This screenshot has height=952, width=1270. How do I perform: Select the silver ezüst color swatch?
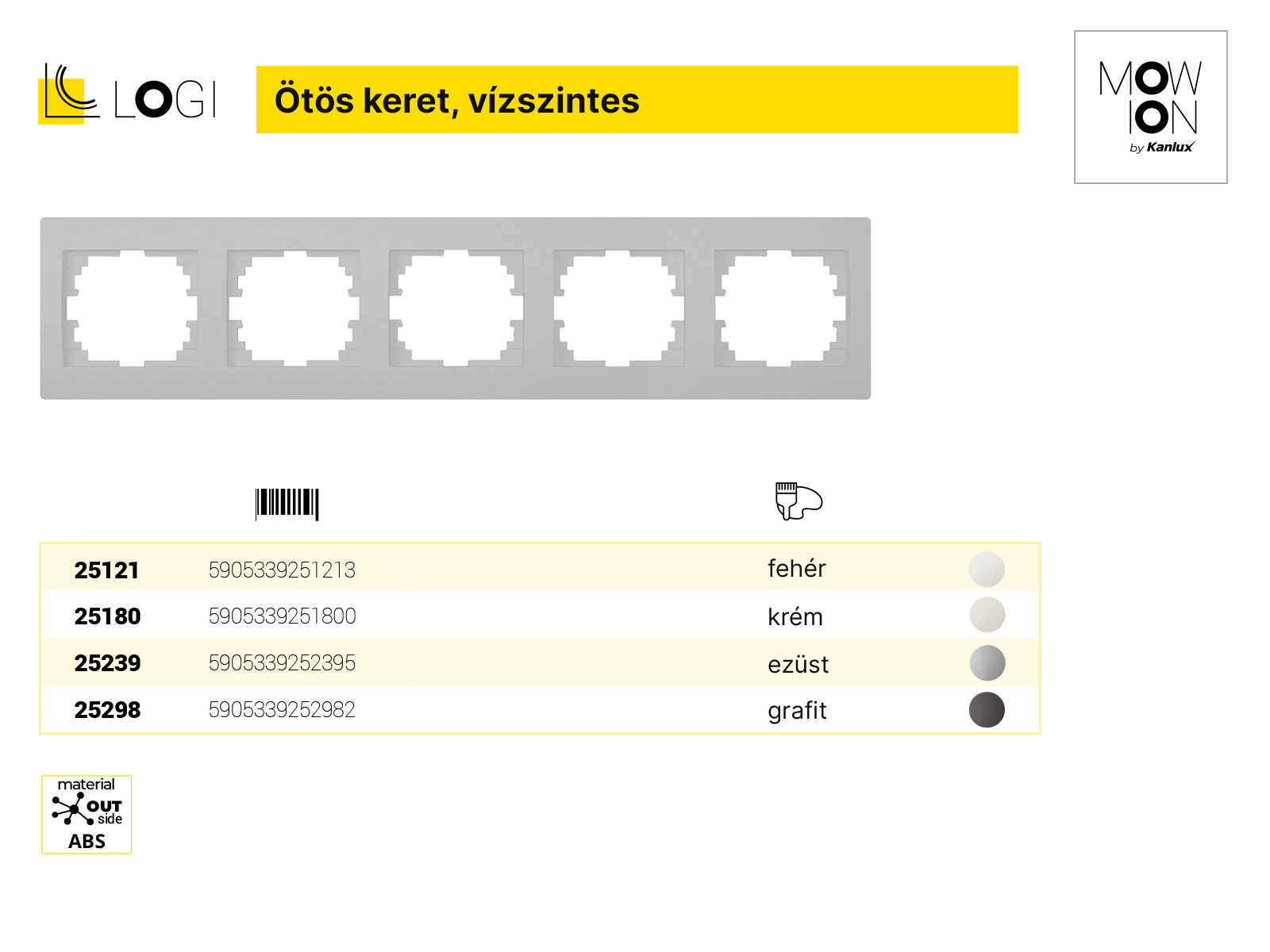[987, 663]
